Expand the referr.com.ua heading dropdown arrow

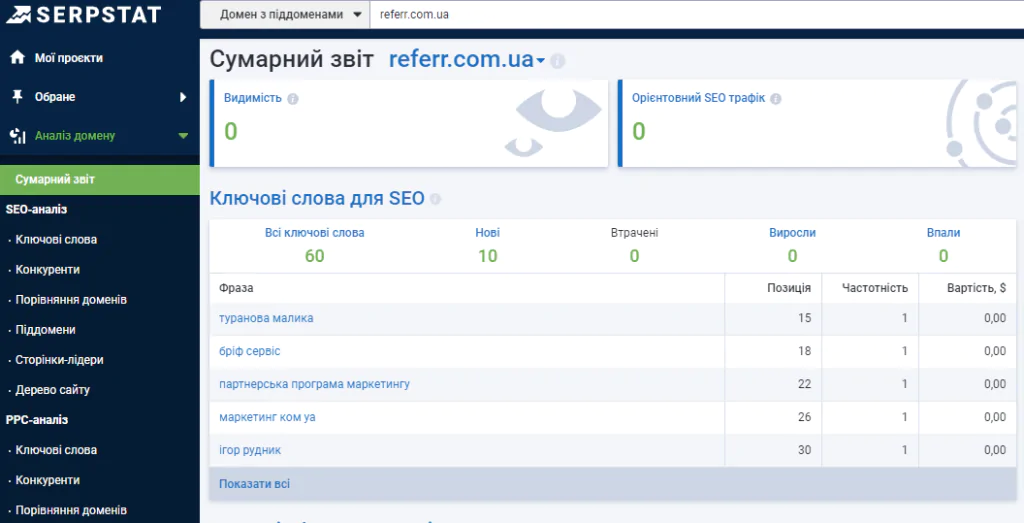(x=540, y=61)
